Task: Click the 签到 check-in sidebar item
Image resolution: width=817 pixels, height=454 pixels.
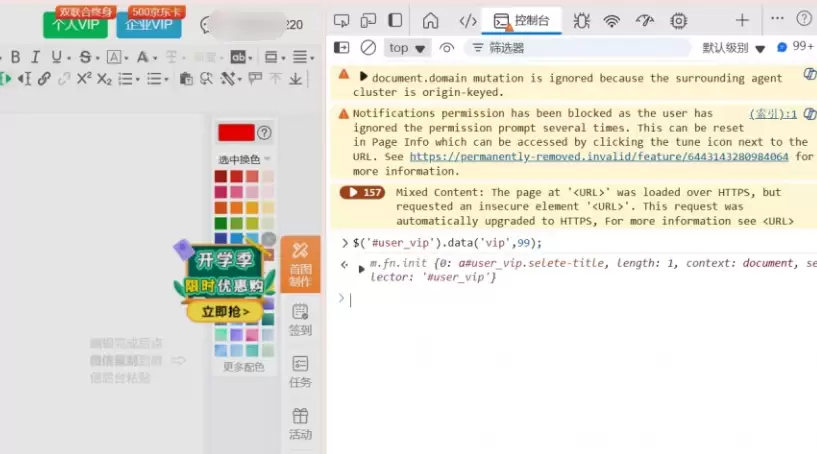Action: 301,320
